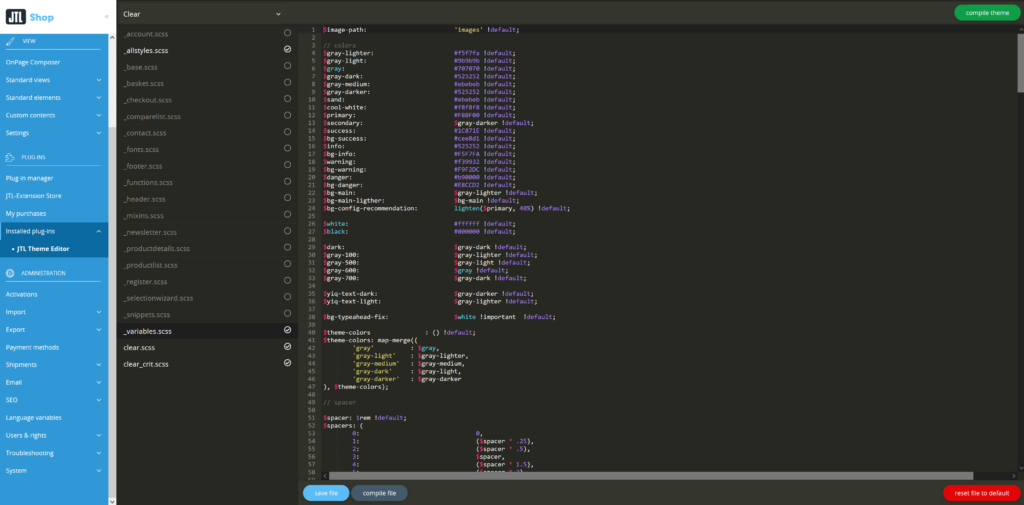Click checkmark icon beside clear_crit.scss
Viewport: 1024px width, 505px height.
point(288,363)
